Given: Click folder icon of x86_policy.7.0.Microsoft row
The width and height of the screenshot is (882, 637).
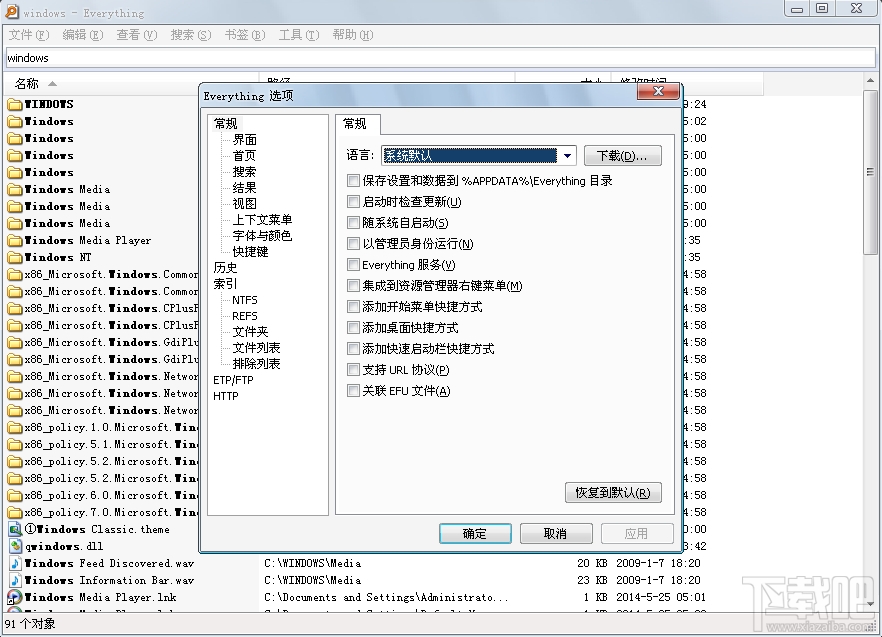Looking at the screenshot, I should (15, 512).
